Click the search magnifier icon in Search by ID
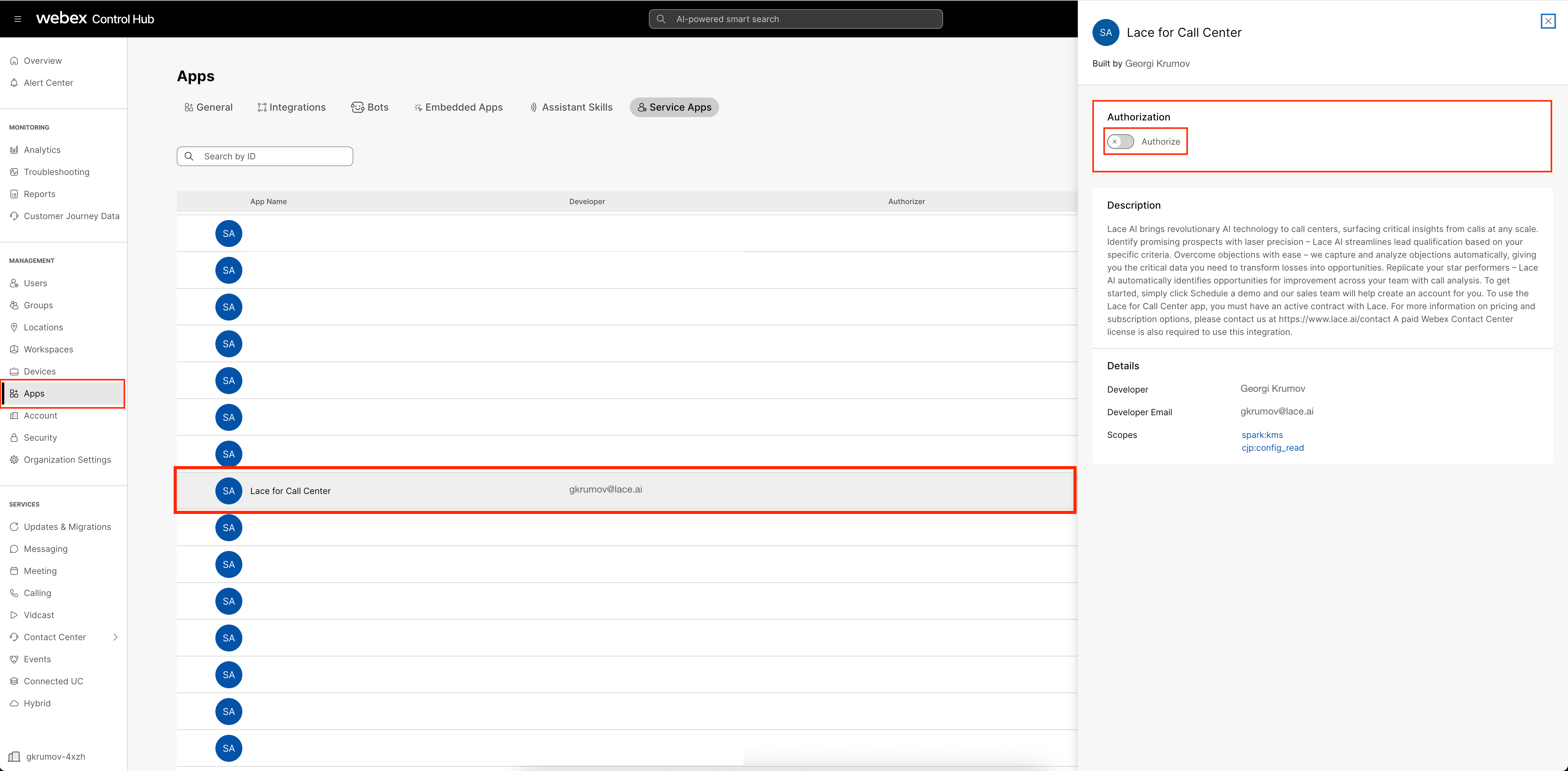This screenshot has width=1568, height=771. [x=189, y=157]
